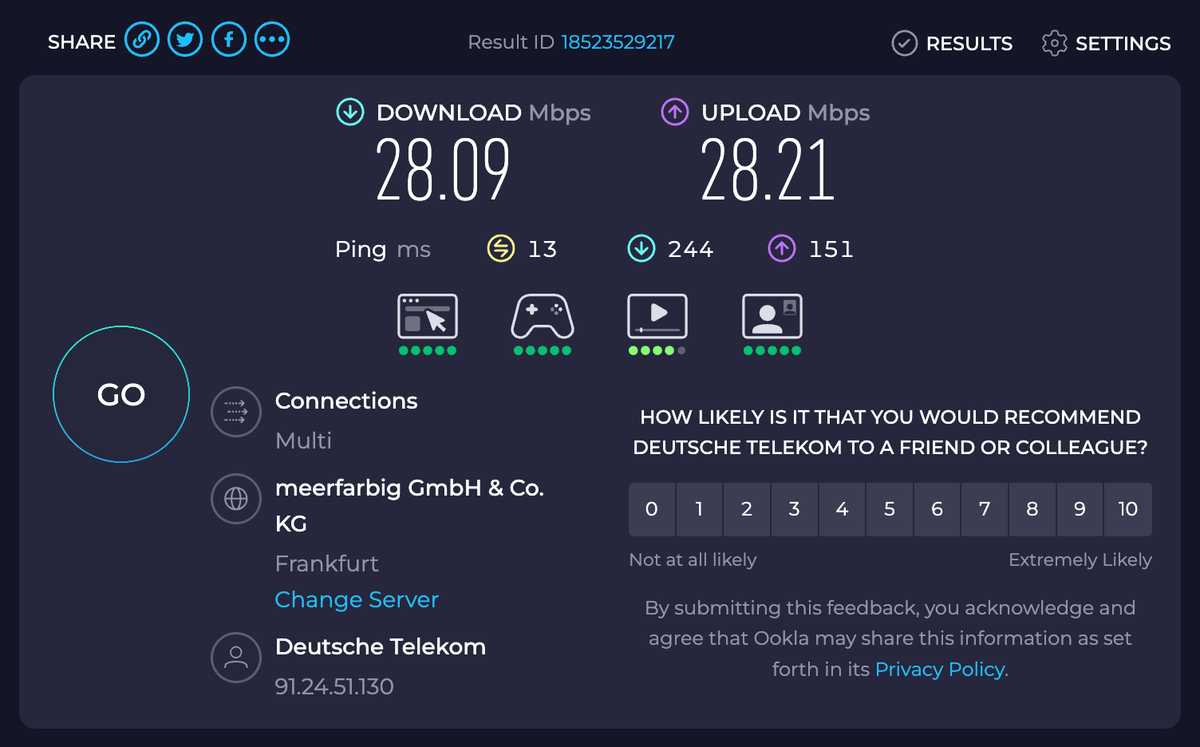Select the gaming controller performance icon
Image resolution: width=1200 pixels, height=747 pixels.
coord(542,317)
